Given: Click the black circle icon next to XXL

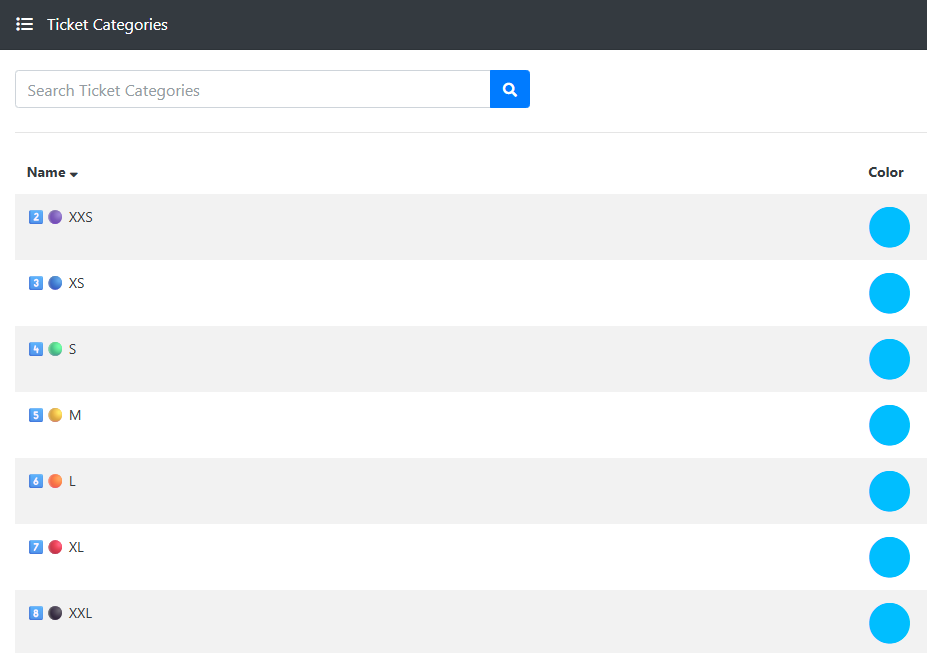Looking at the screenshot, I should tap(55, 613).
